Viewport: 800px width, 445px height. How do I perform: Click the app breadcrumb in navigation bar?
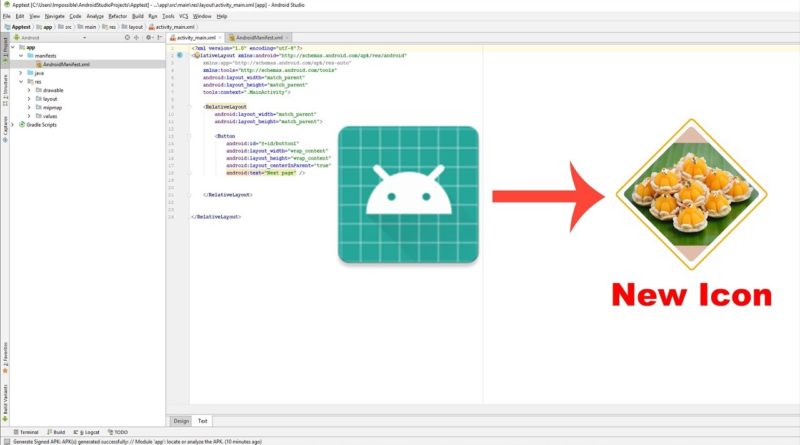tap(44, 27)
